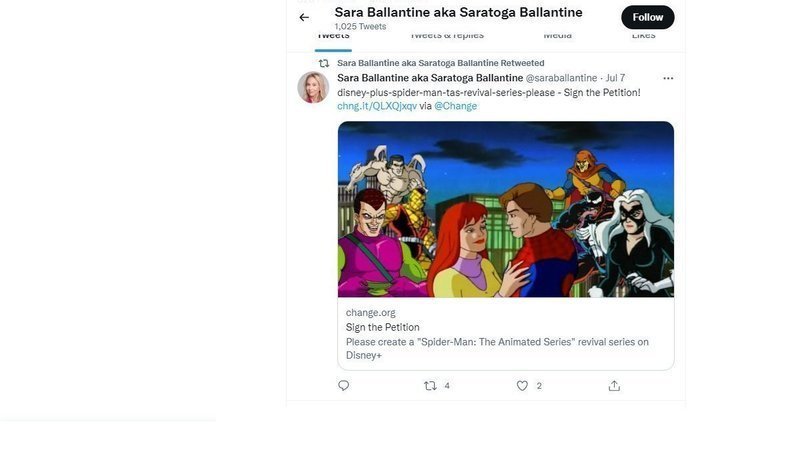Open the Spider-Man cartoon image thumbnail
The image size is (800, 450).
(505, 209)
